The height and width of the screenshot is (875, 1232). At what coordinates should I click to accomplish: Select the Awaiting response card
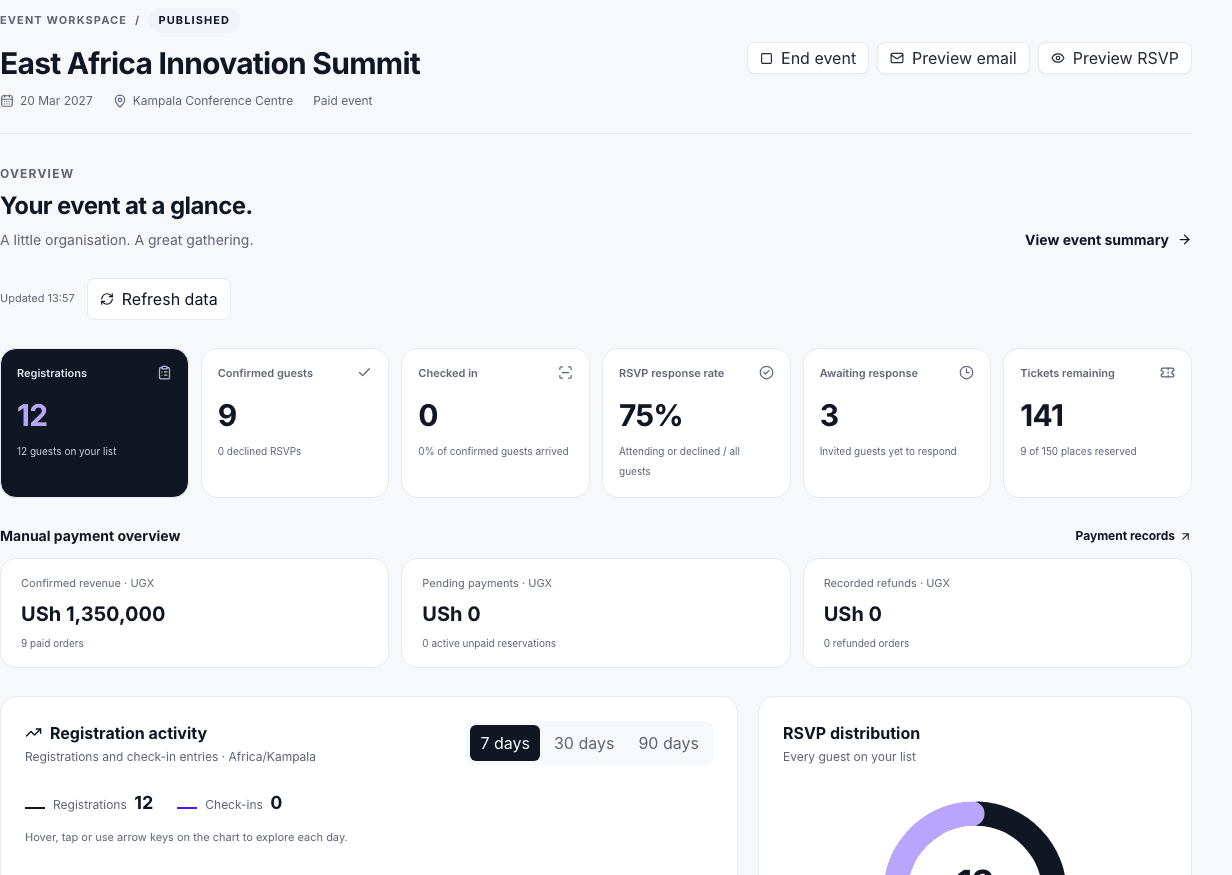[x=897, y=423]
